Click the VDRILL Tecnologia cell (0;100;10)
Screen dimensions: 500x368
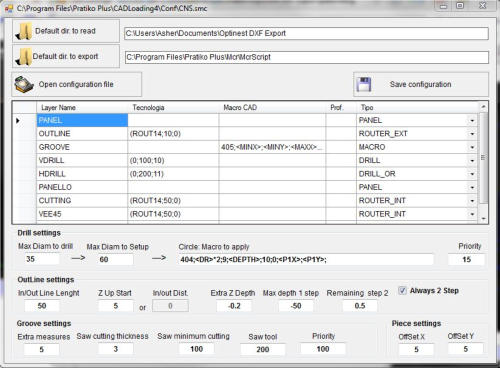(x=173, y=160)
